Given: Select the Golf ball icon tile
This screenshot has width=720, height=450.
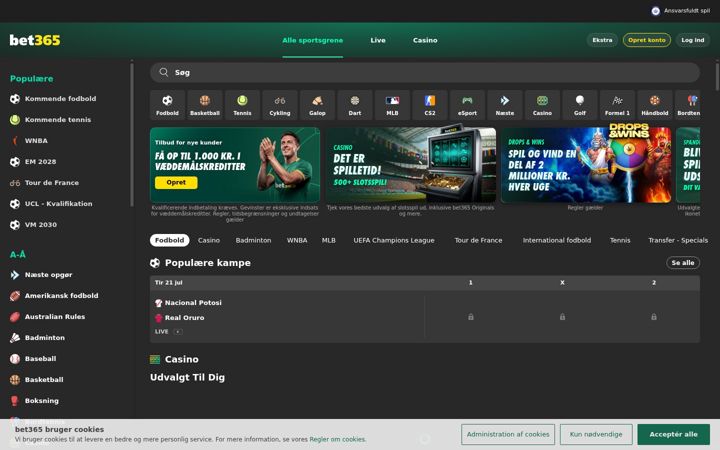Looking at the screenshot, I should pyautogui.click(x=579, y=105).
